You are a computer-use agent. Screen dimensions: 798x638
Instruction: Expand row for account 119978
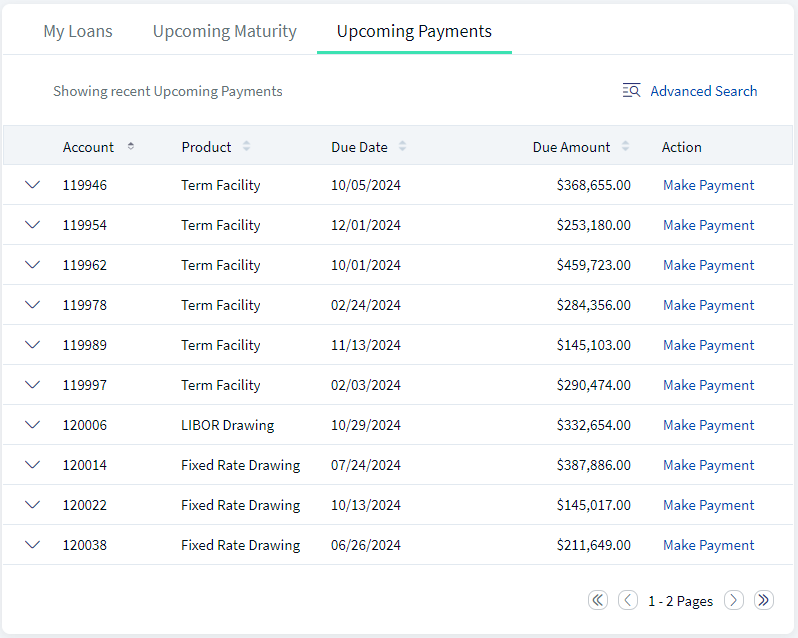[x=33, y=305]
